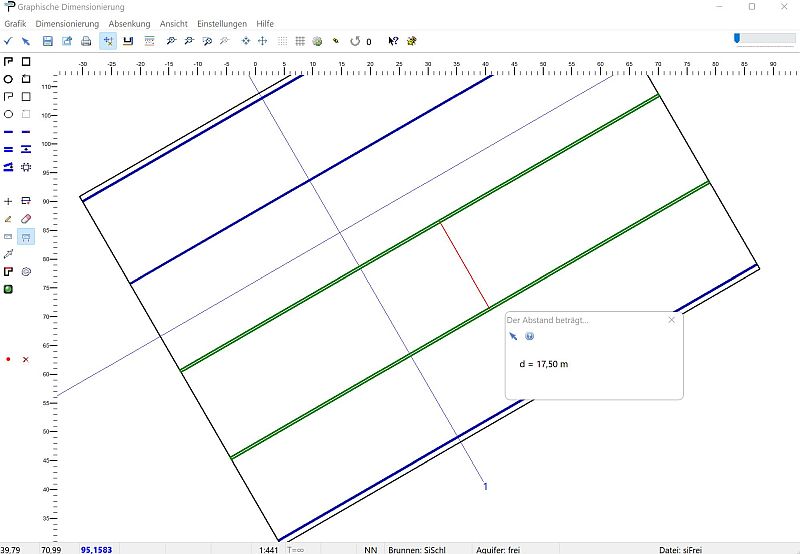Click the blue checkmark confirm icon
Viewport: 800px width, 554px height.
(x=8, y=41)
